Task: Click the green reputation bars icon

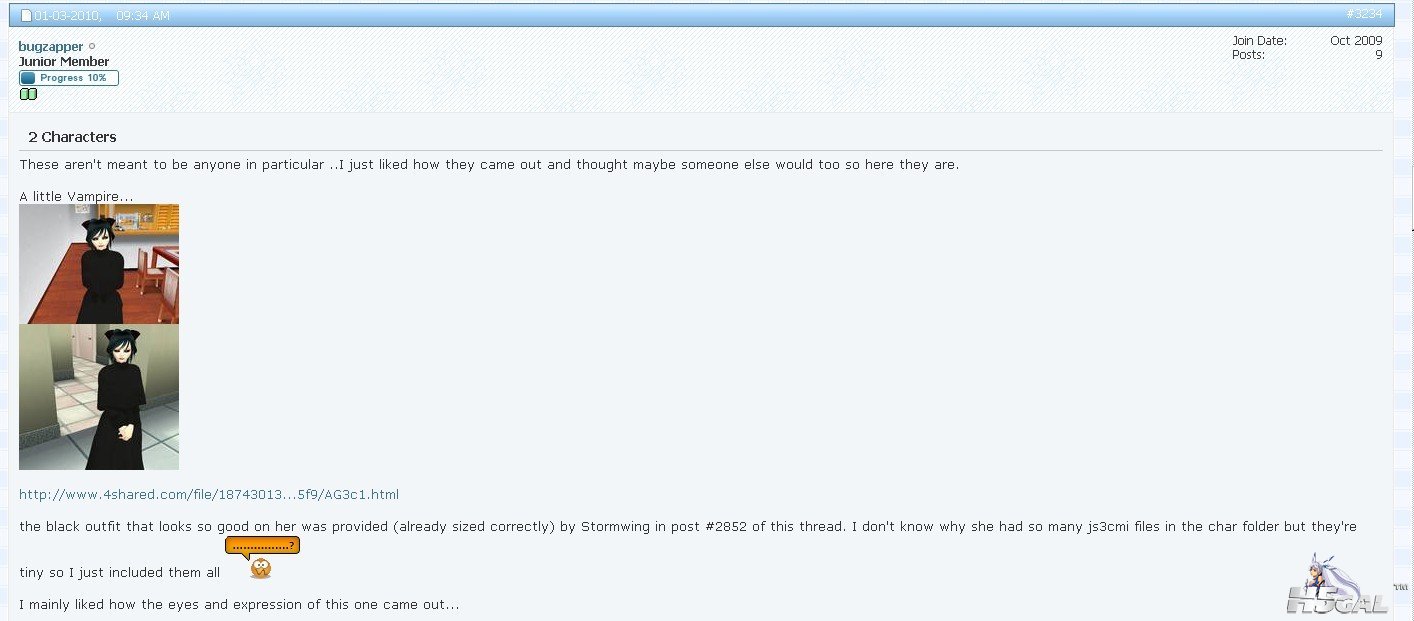Action: point(29,94)
